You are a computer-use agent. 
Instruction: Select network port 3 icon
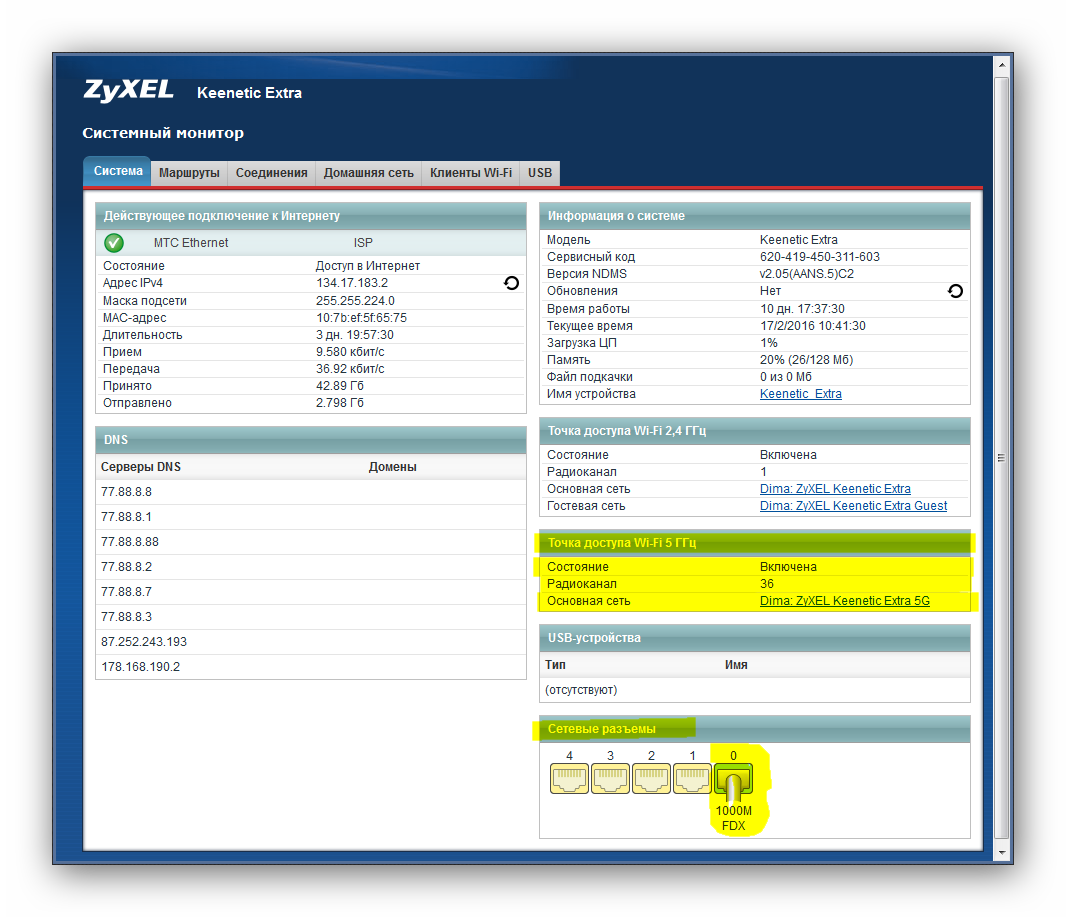tap(611, 778)
